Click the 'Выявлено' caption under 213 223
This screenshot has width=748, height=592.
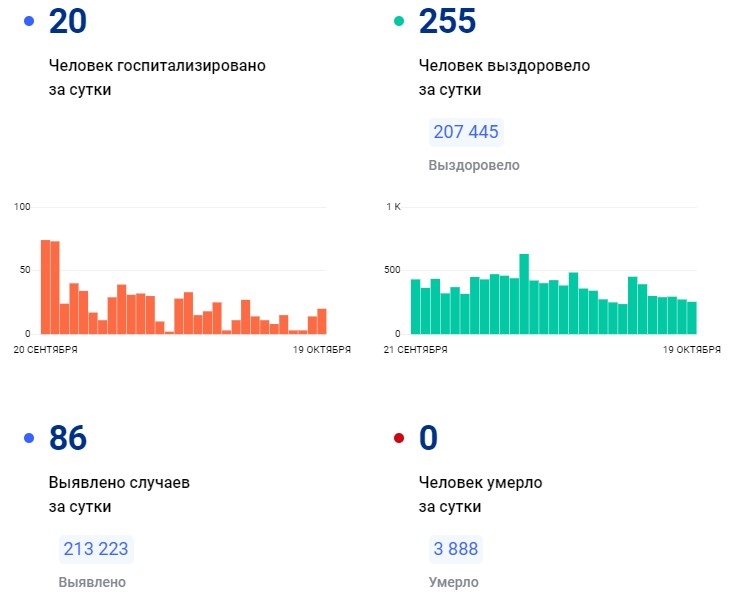tap(92, 582)
